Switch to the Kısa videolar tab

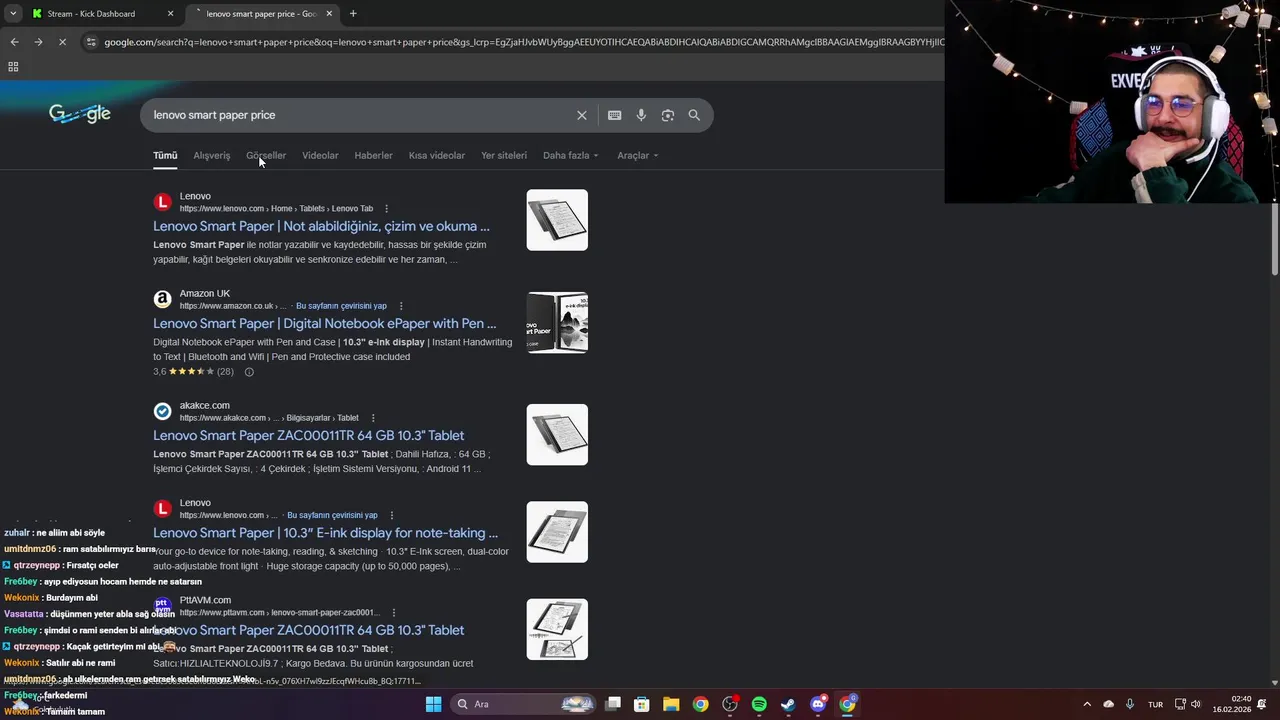tap(437, 155)
